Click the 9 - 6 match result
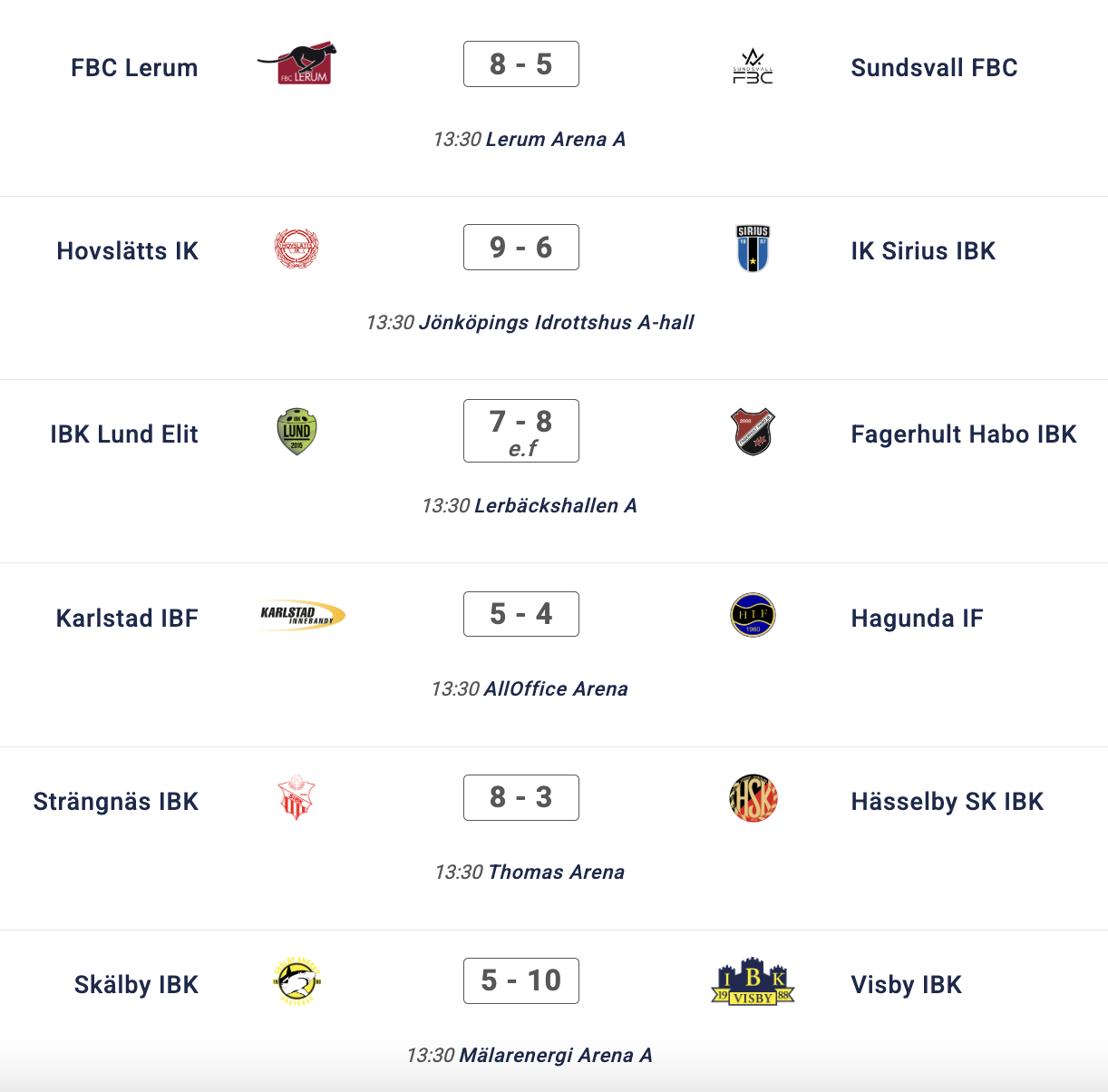The image size is (1108, 1092). point(521,248)
